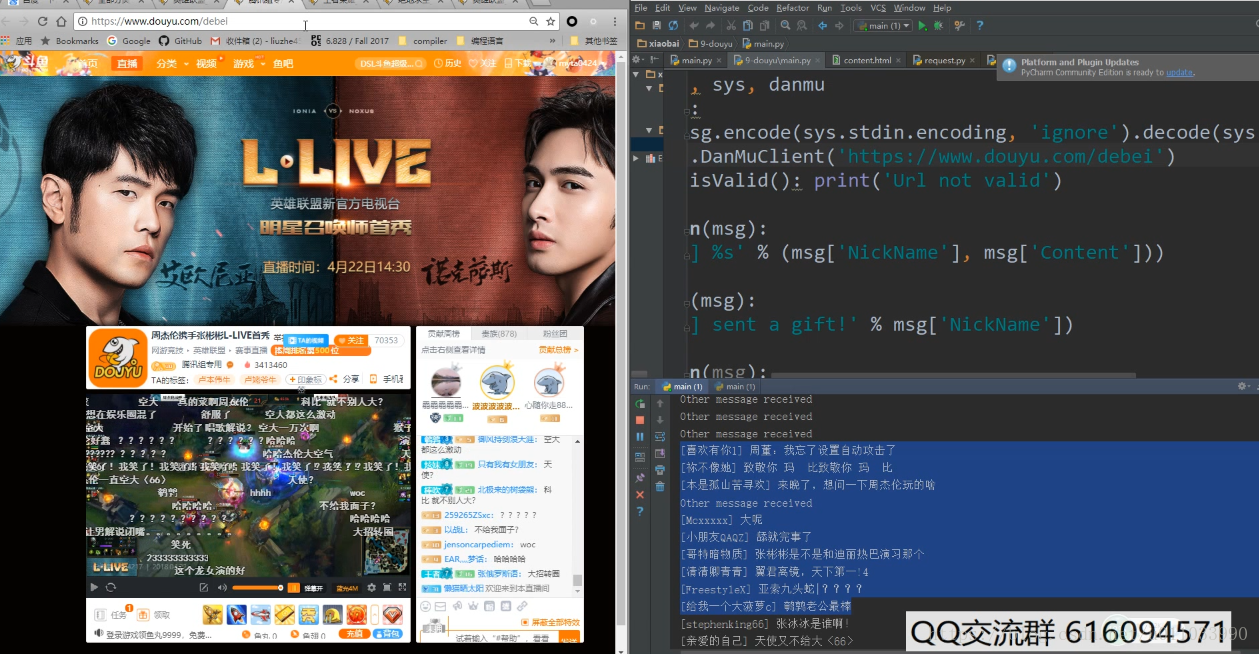Open project panel gear options
The image size is (1259, 654).
click(x=637, y=60)
